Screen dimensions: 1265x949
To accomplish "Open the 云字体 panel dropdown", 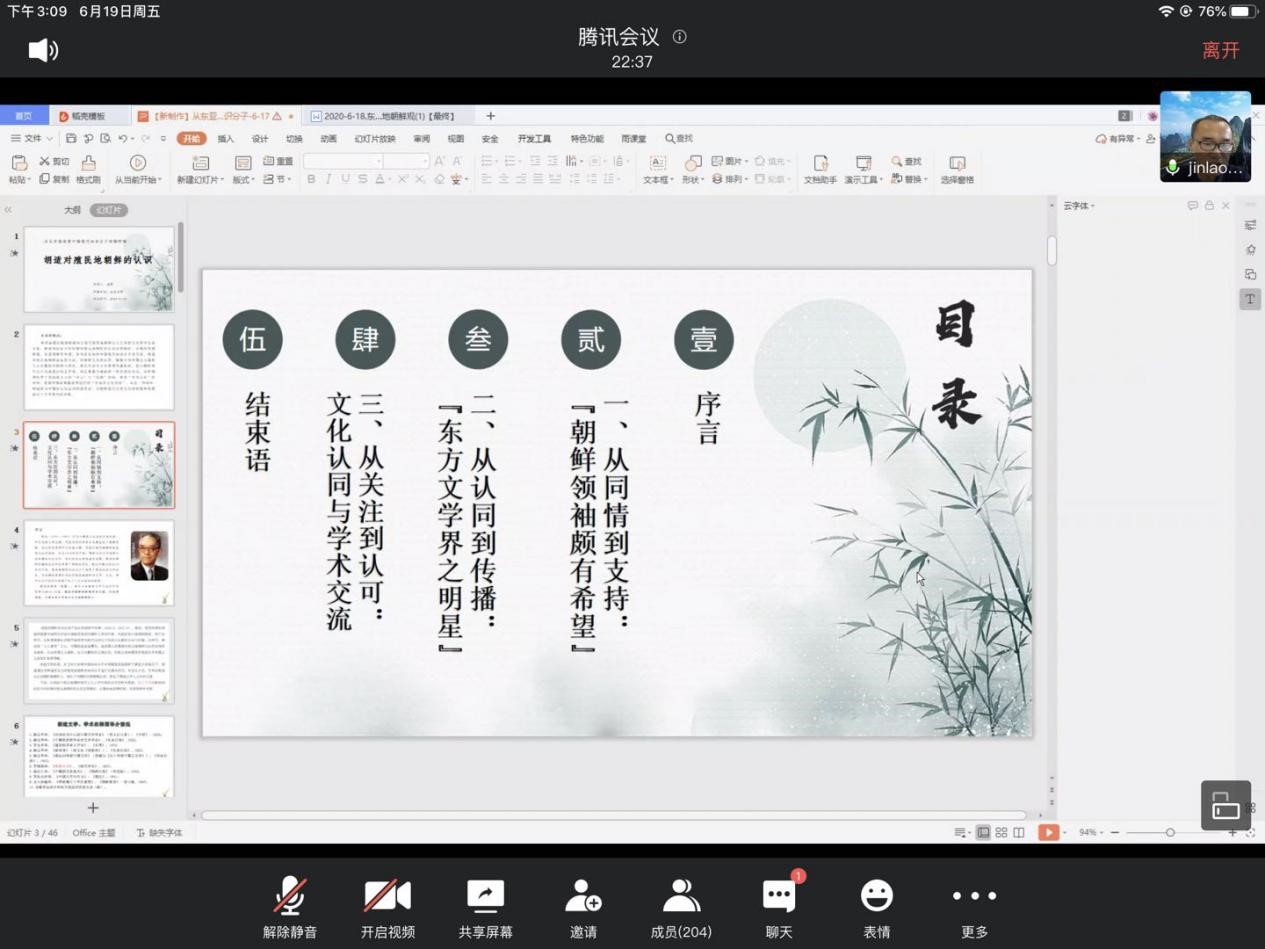I will (1078, 206).
